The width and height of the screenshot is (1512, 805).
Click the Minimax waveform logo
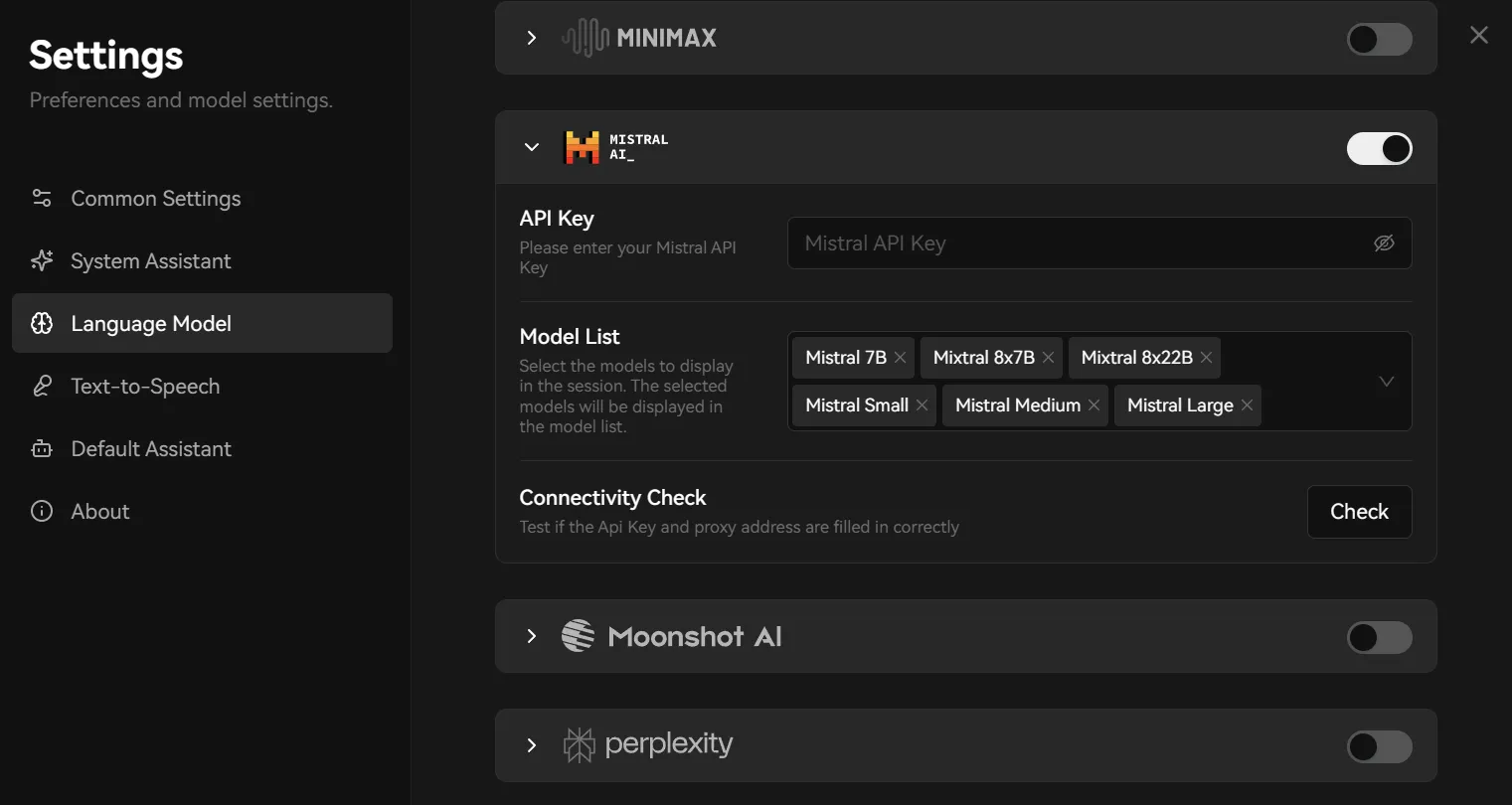(585, 39)
